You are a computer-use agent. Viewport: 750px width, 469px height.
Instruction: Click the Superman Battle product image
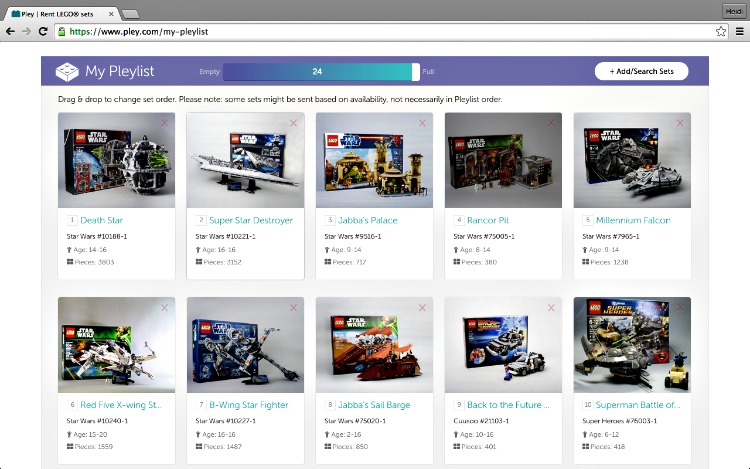point(632,345)
